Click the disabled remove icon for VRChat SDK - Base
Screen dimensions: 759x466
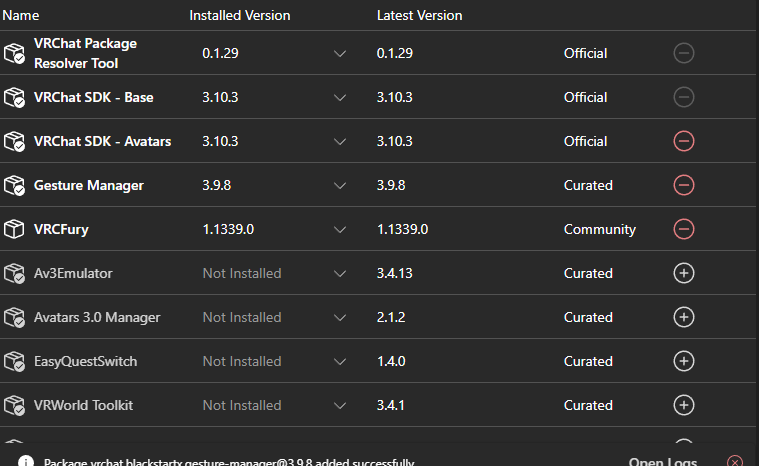click(683, 97)
